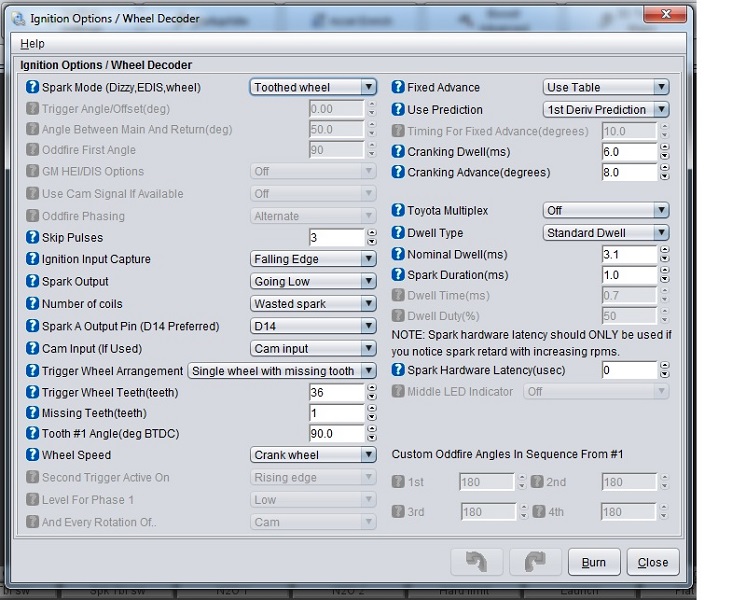Screen dimensions: 746x600
Task: Open the Spark Mode dropdown
Action: (x=312, y=88)
